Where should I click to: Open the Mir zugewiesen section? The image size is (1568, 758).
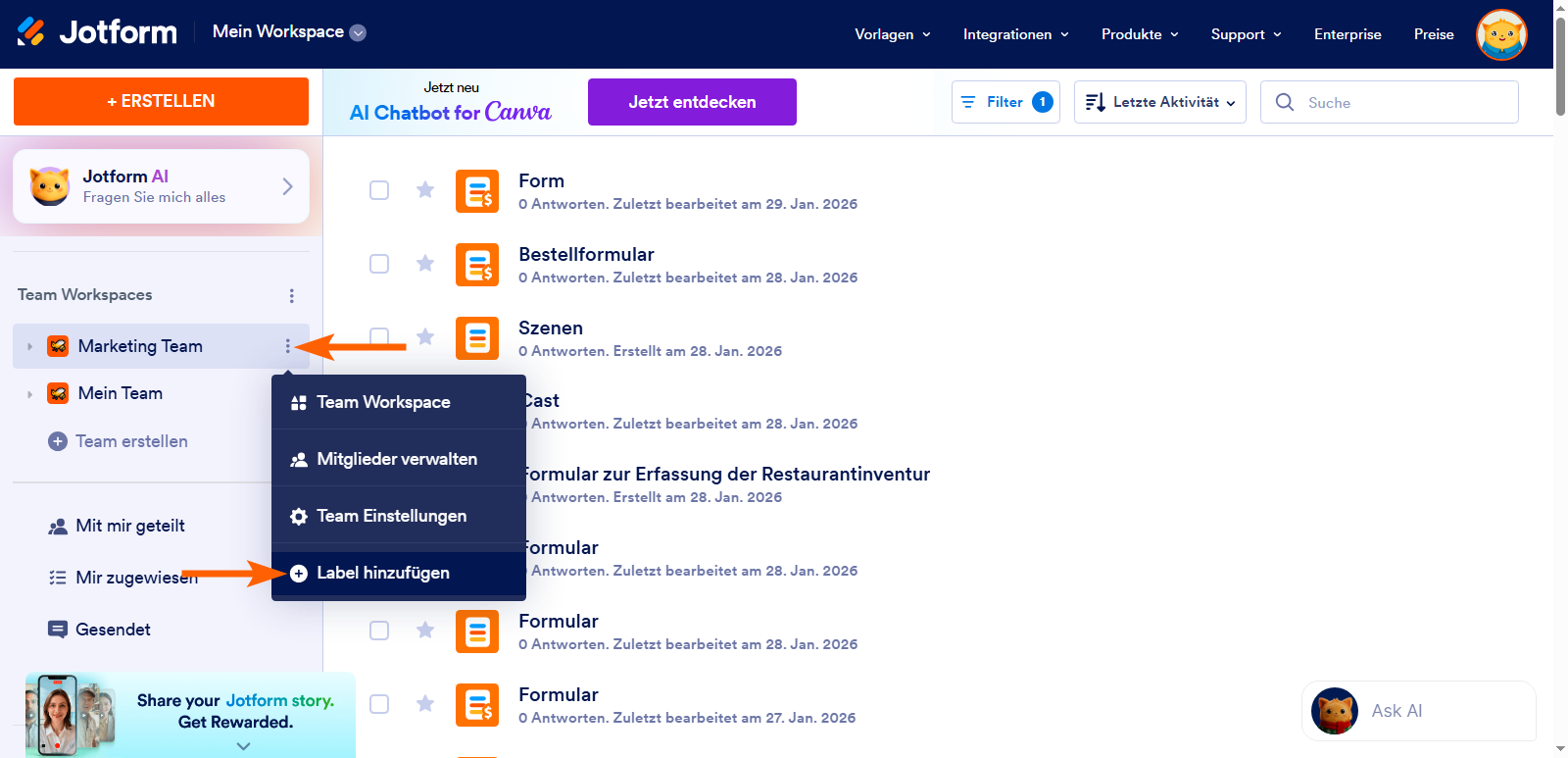137,578
